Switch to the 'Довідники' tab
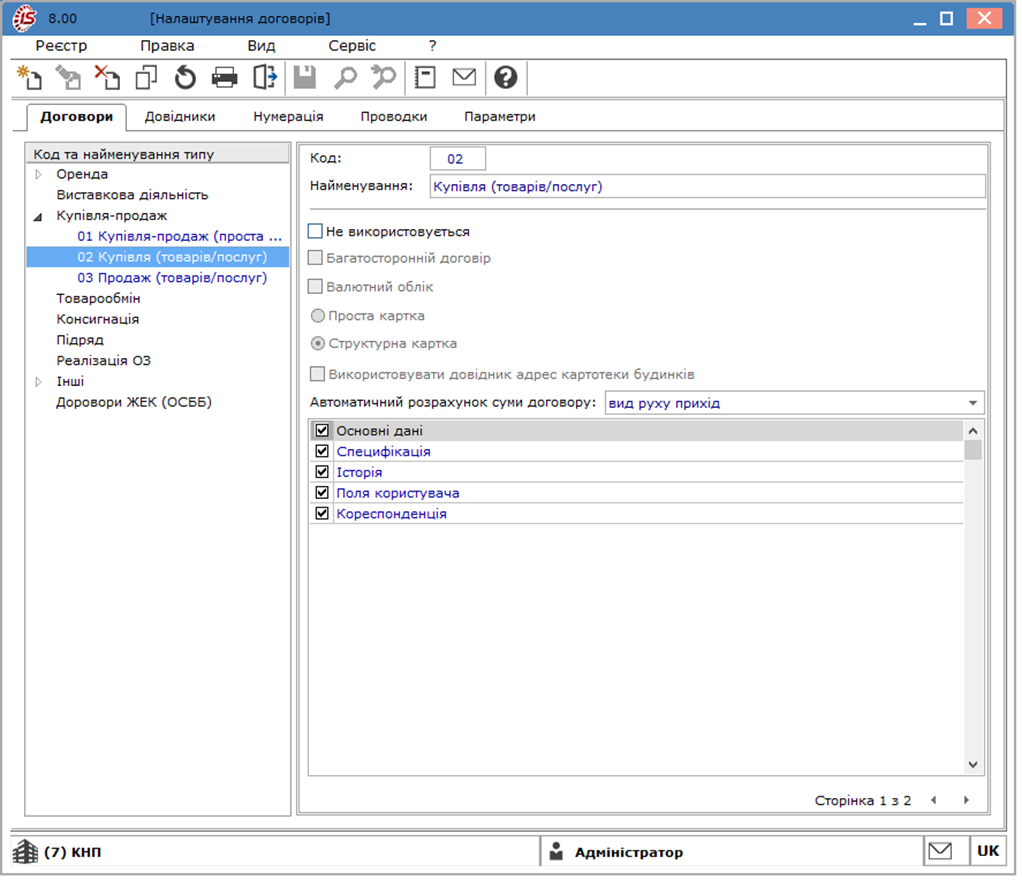The width and height of the screenshot is (1022, 880). coord(180,117)
